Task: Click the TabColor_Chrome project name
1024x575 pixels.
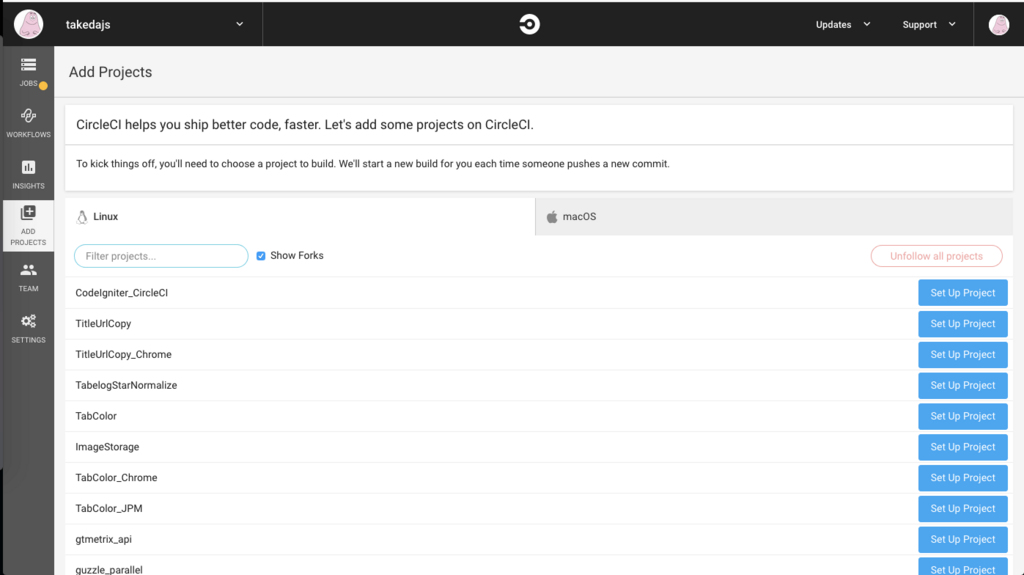Action: click(x=116, y=478)
